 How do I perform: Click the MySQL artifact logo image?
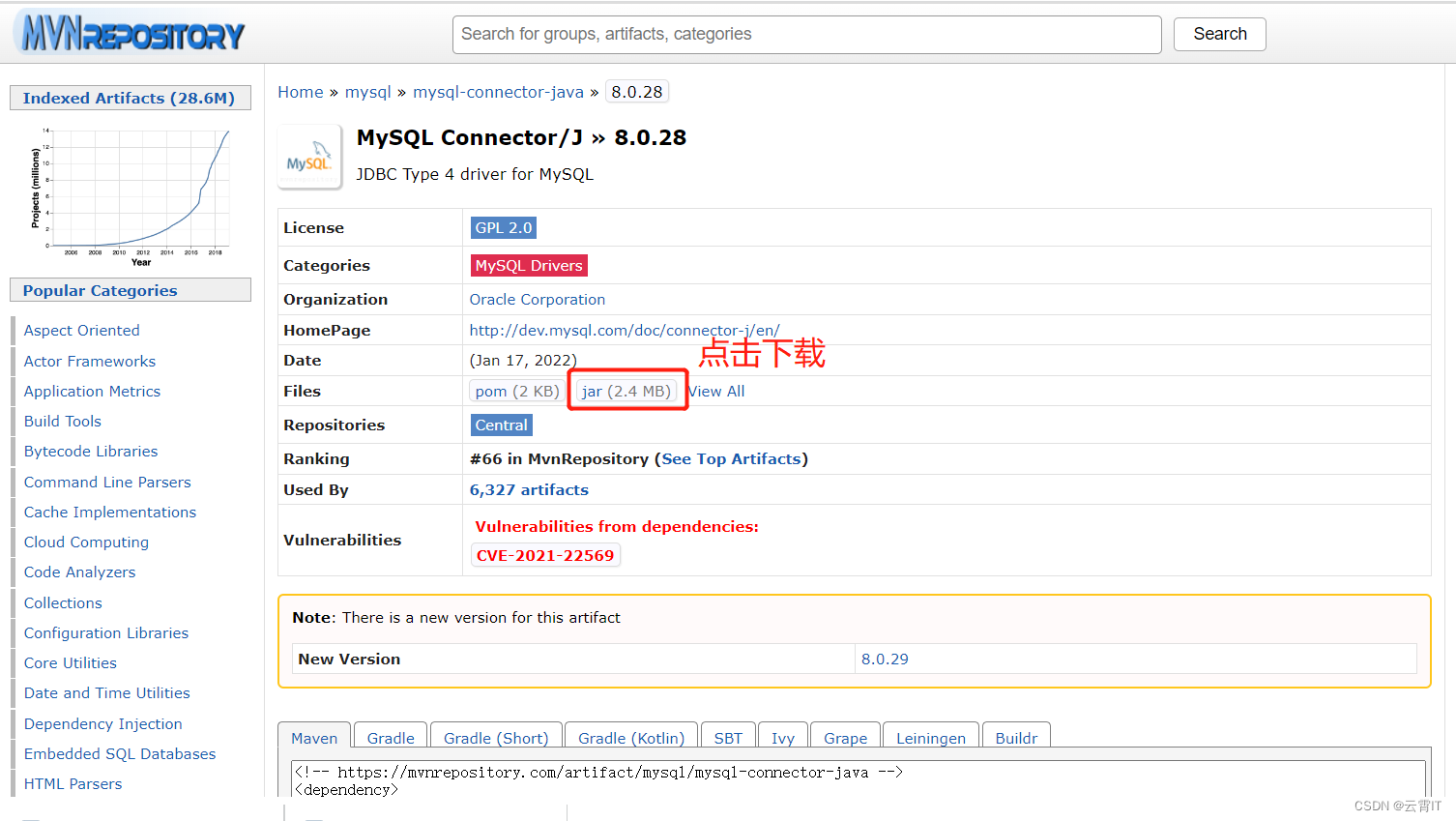(x=309, y=157)
